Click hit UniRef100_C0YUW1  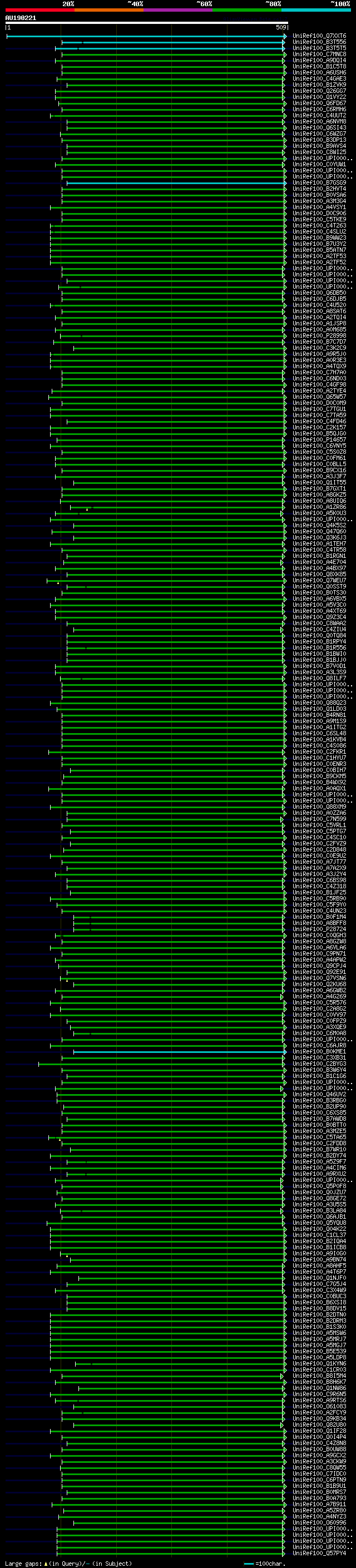click(319, 165)
